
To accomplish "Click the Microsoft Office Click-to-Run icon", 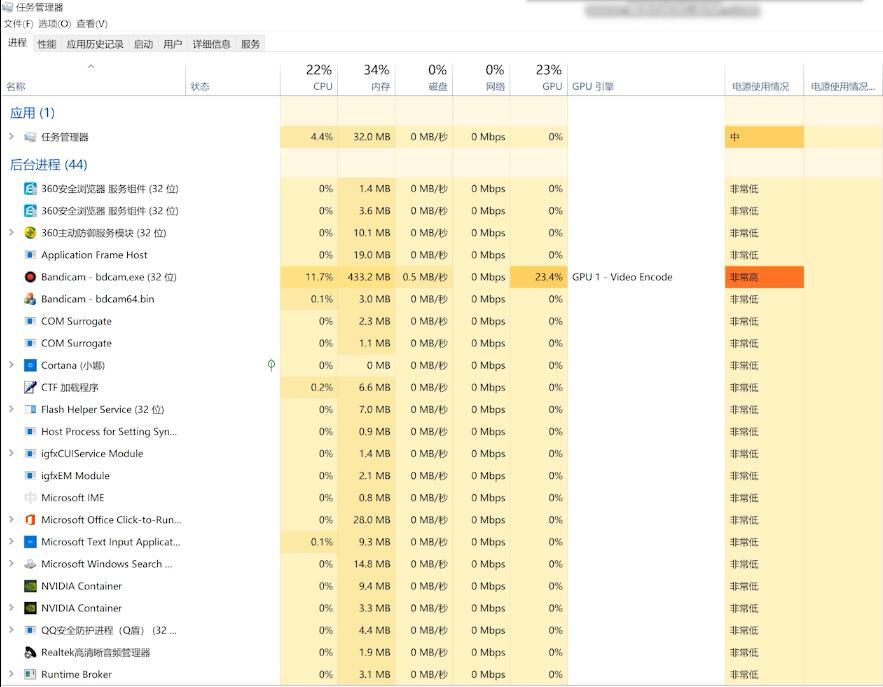I will coord(30,520).
